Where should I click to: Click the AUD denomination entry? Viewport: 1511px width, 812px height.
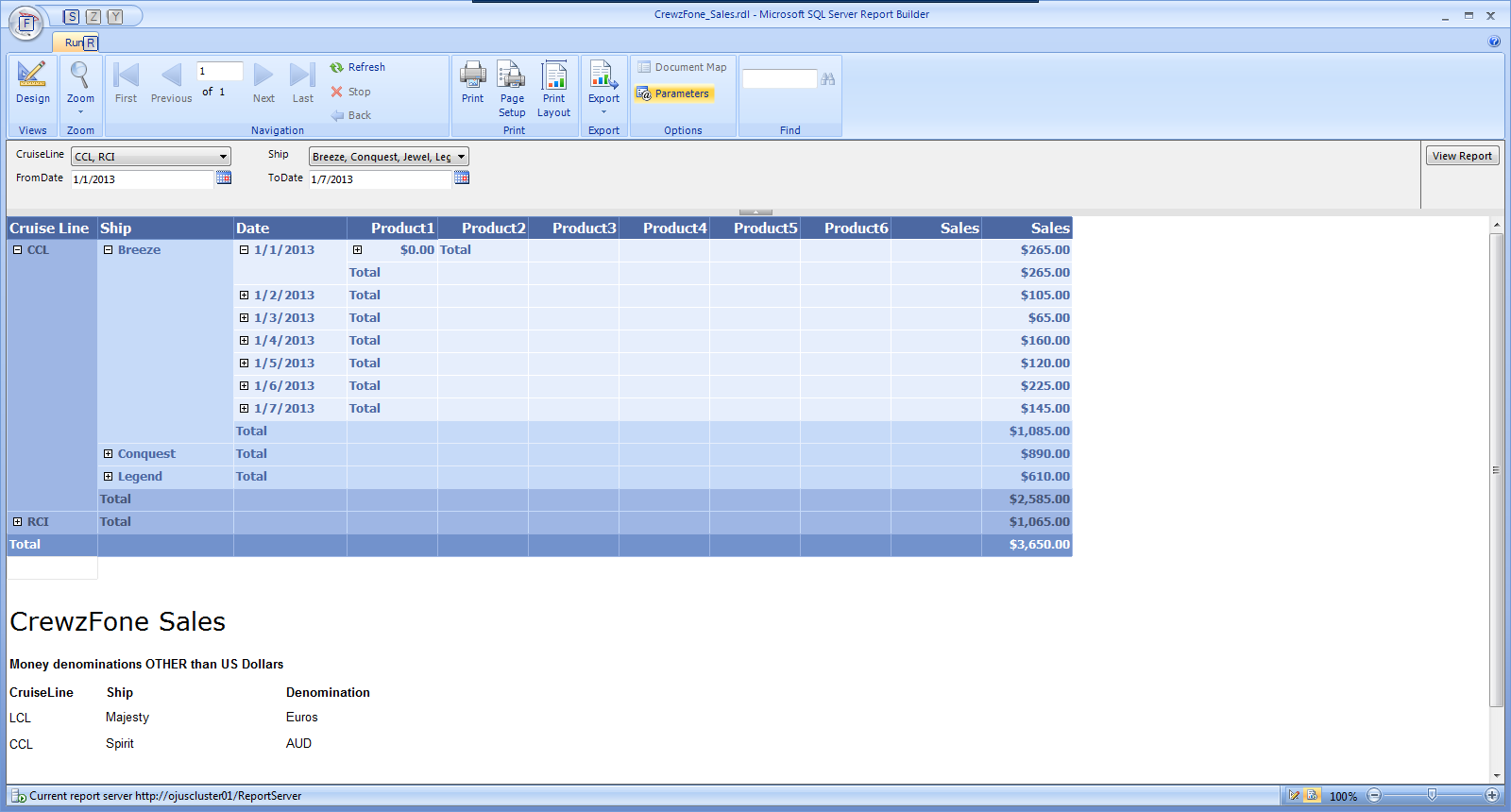(x=298, y=744)
